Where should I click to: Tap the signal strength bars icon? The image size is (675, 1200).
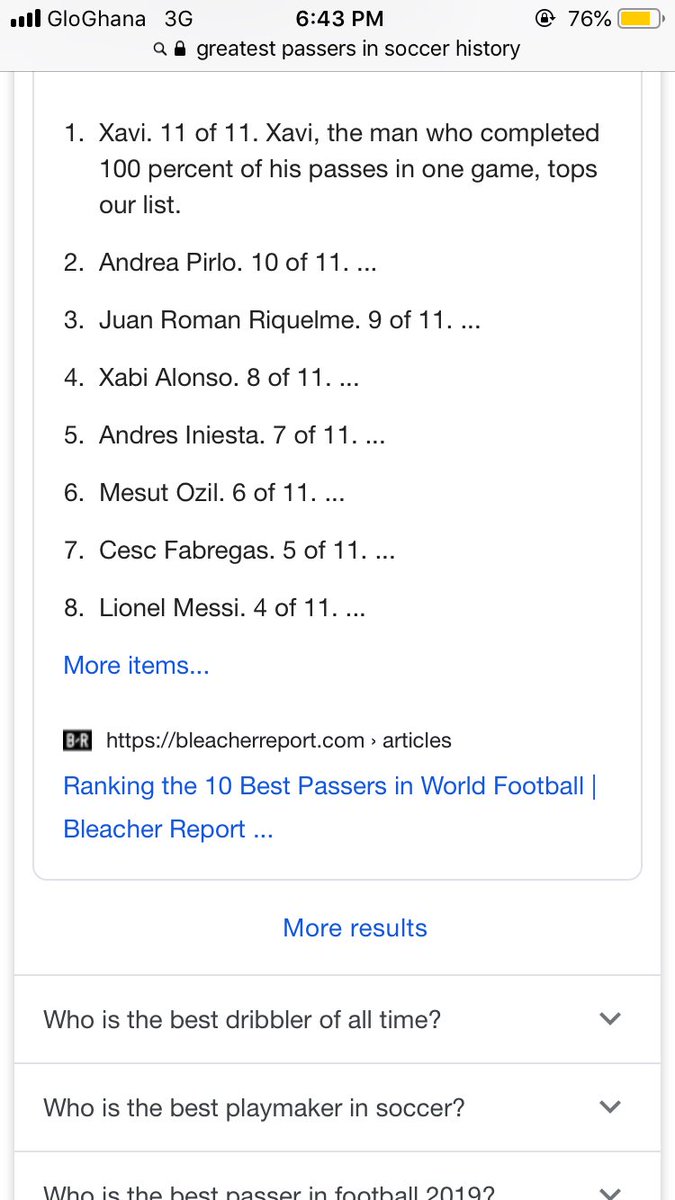click(x=24, y=19)
